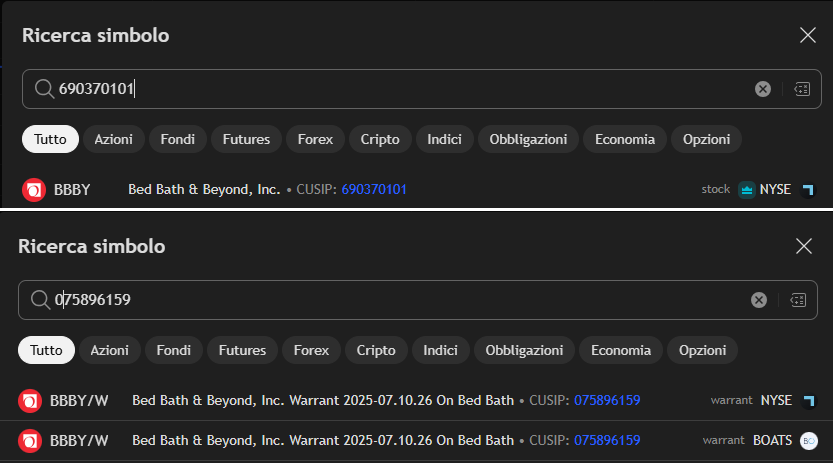Select Tutto filter in bottom dialog
This screenshot has height=463, width=833.
(x=46, y=350)
